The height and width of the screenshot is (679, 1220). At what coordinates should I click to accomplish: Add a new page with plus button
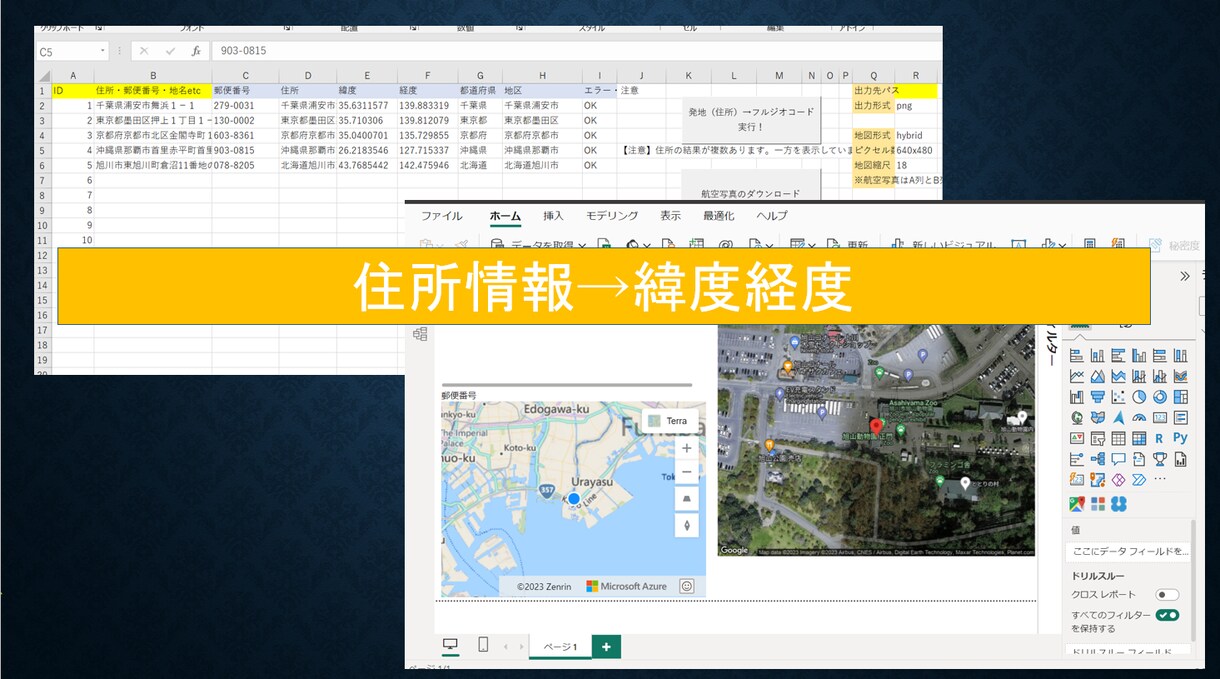(x=605, y=647)
